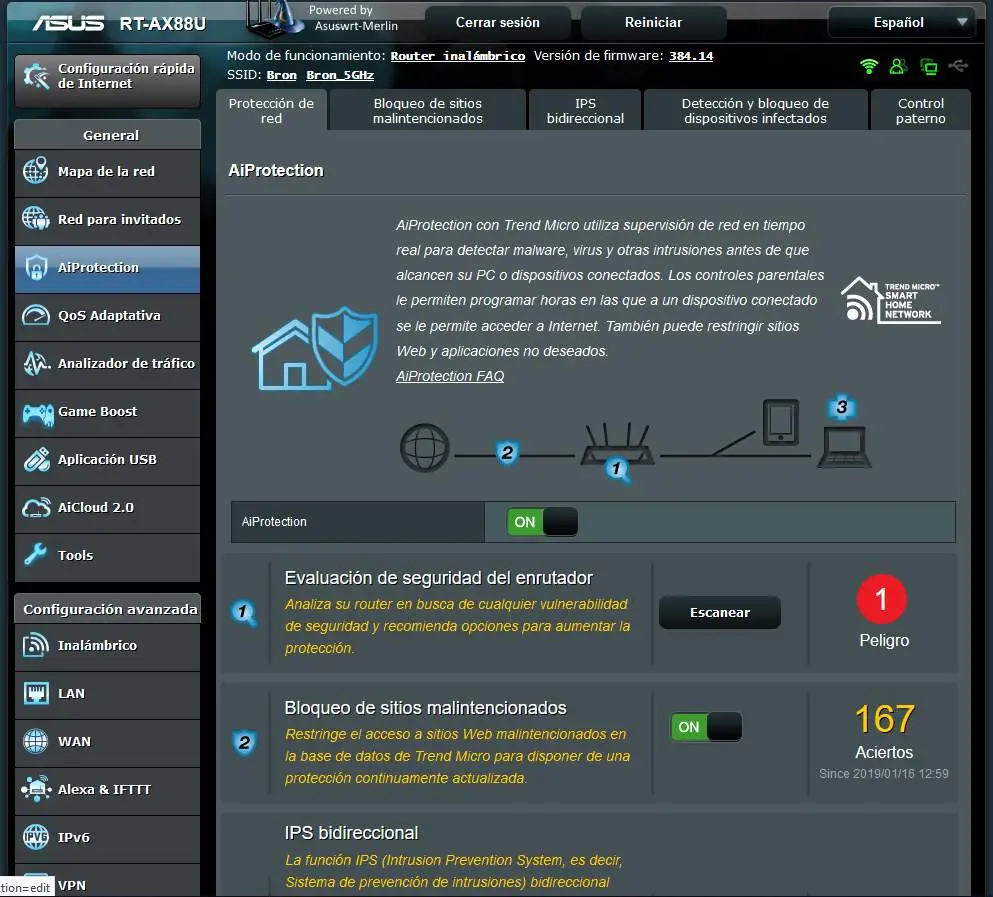Click the red Peligro danger badge

coord(882,599)
